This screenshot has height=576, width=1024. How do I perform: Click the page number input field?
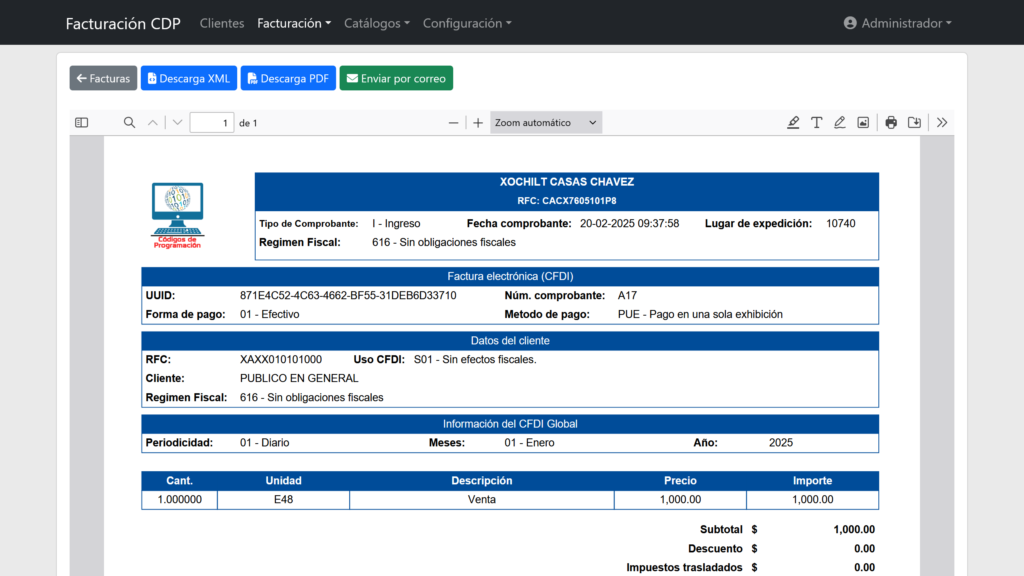211,123
